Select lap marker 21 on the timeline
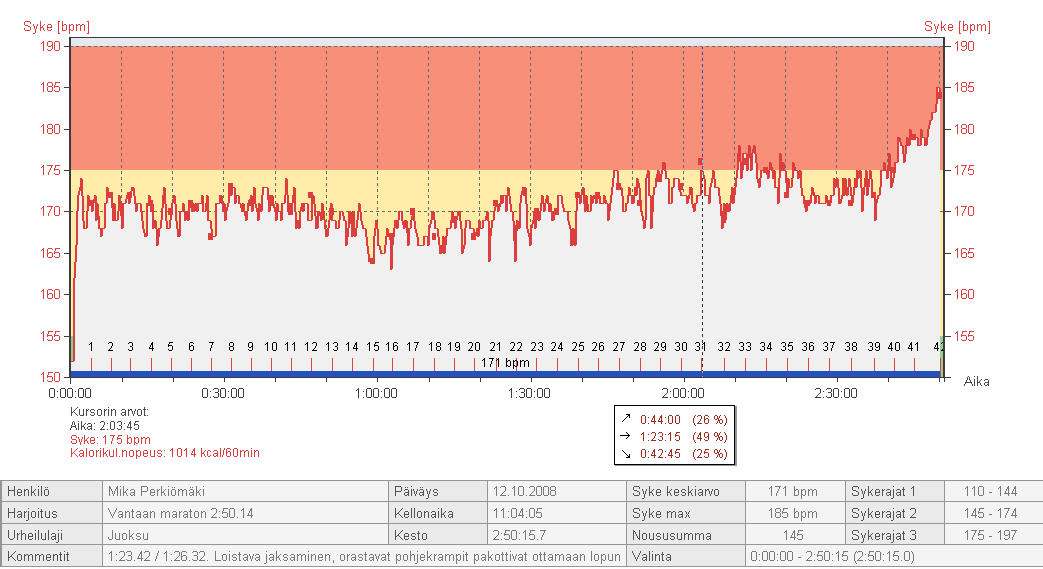The image size is (1043, 569). coord(495,347)
